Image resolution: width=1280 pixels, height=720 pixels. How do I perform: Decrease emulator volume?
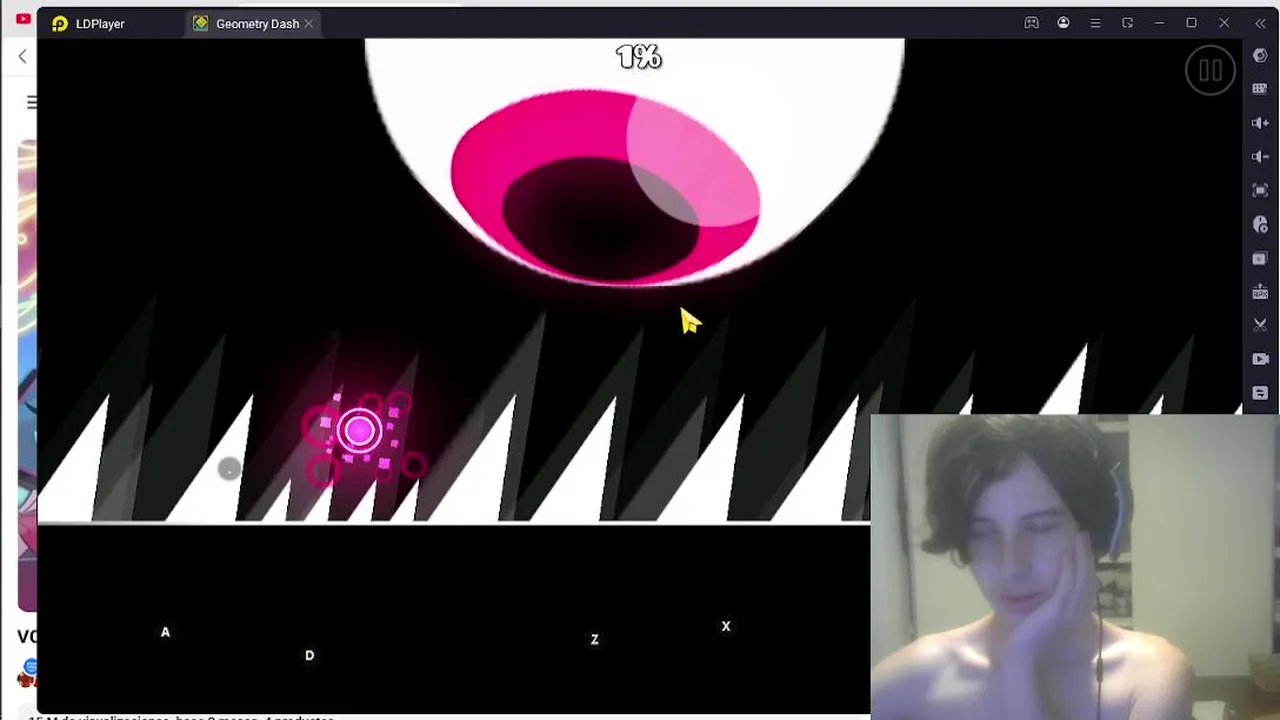point(1260,156)
